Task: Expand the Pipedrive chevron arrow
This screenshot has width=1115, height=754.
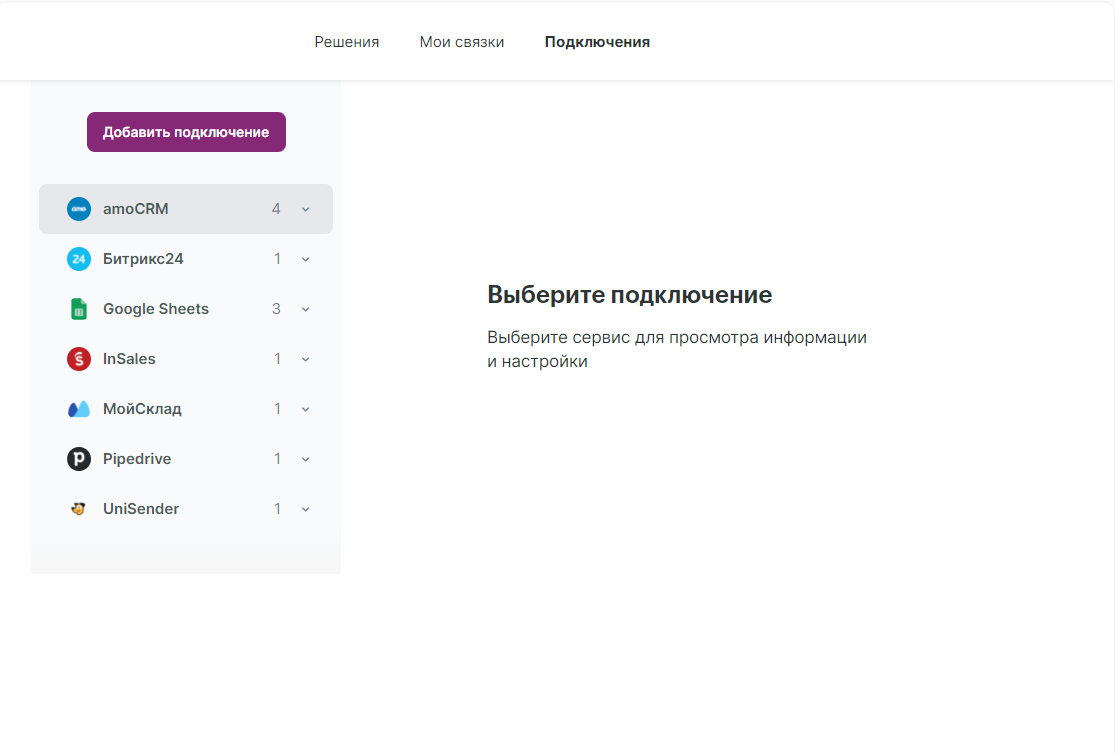Action: pos(306,459)
